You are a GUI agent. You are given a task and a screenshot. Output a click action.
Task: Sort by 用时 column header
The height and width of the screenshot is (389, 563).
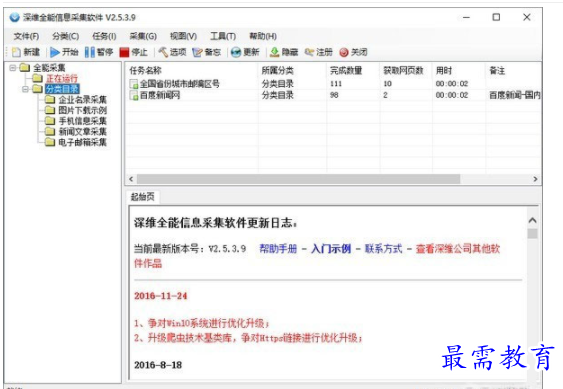tap(459, 70)
